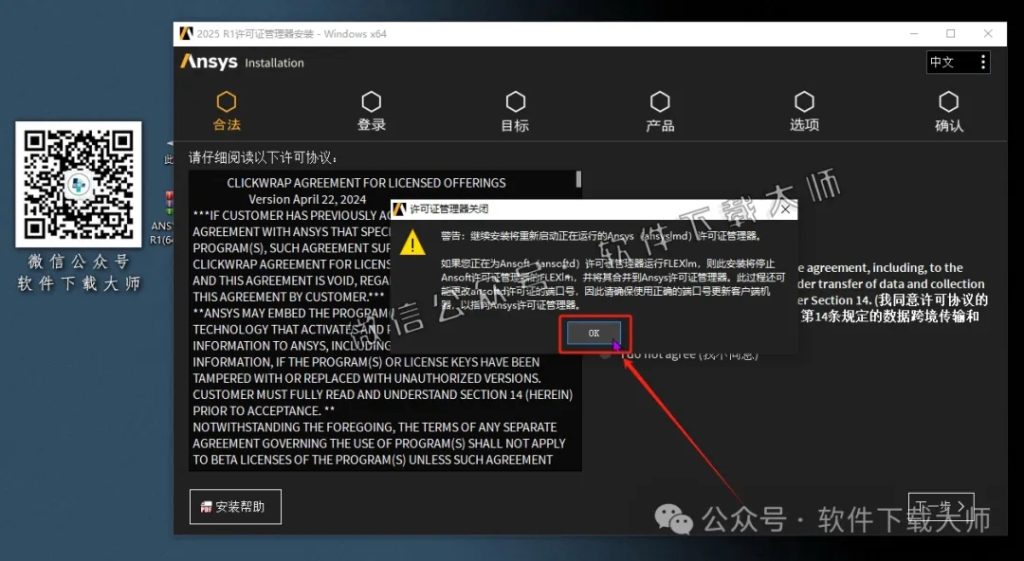
Task: Click OK in the license manager shutdown dialog
Action: coord(594,333)
